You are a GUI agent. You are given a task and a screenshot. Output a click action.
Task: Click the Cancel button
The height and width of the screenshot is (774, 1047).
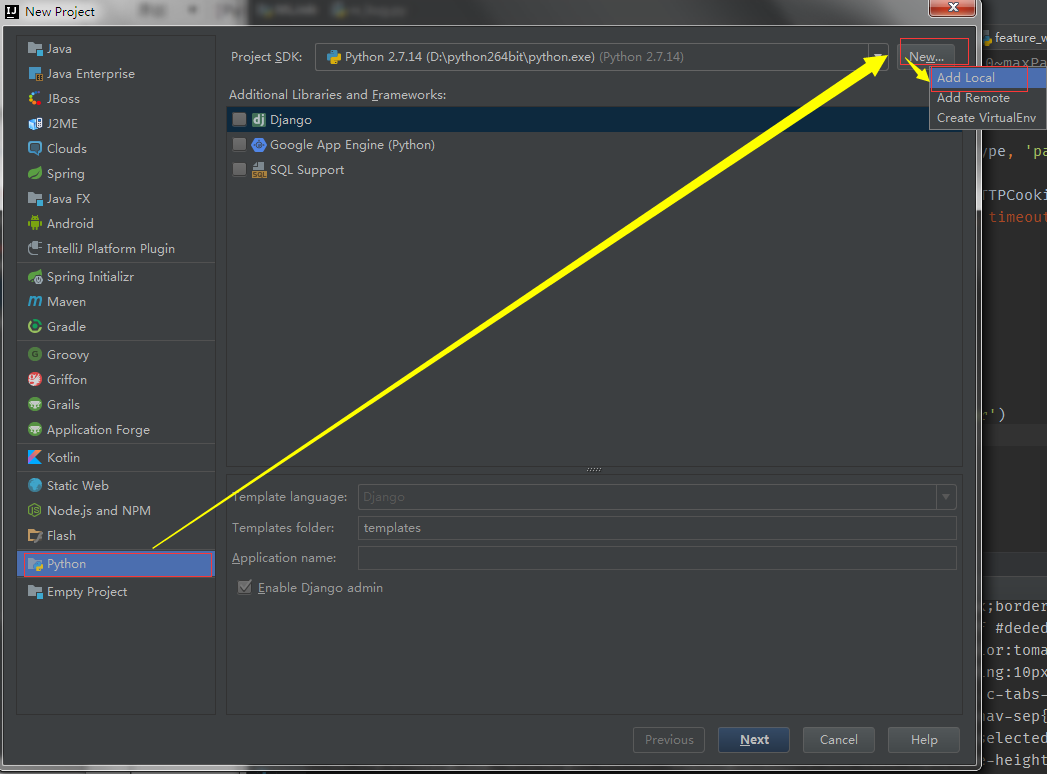click(839, 739)
